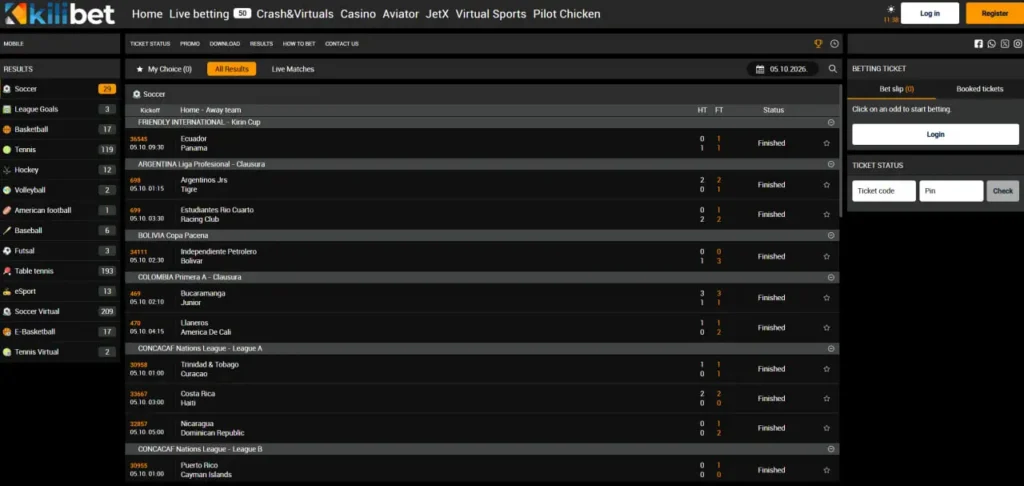This screenshot has height=486, width=1024.
Task: Click the trophy icon in top bar
Action: coord(818,44)
